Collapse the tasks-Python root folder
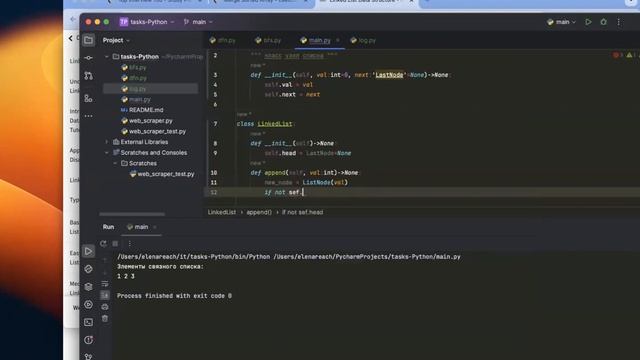Image resolution: width=640 pixels, height=360 pixels. 107,56
